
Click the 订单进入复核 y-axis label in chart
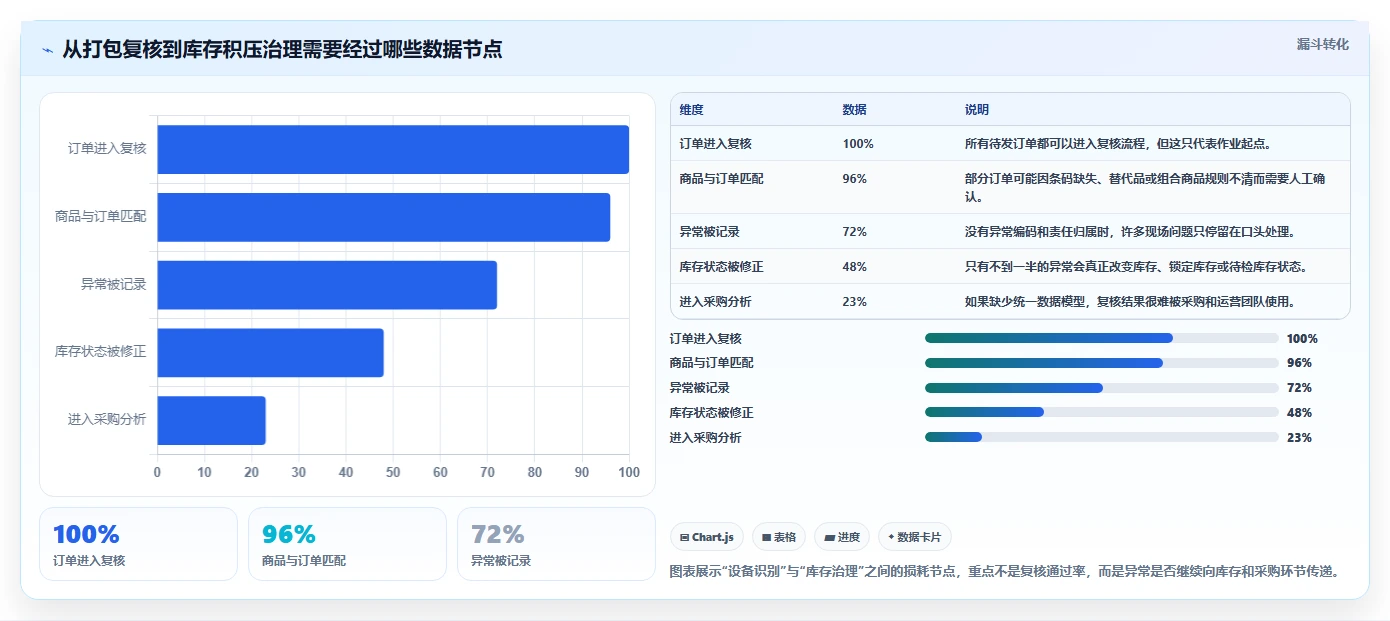tap(107, 149)
